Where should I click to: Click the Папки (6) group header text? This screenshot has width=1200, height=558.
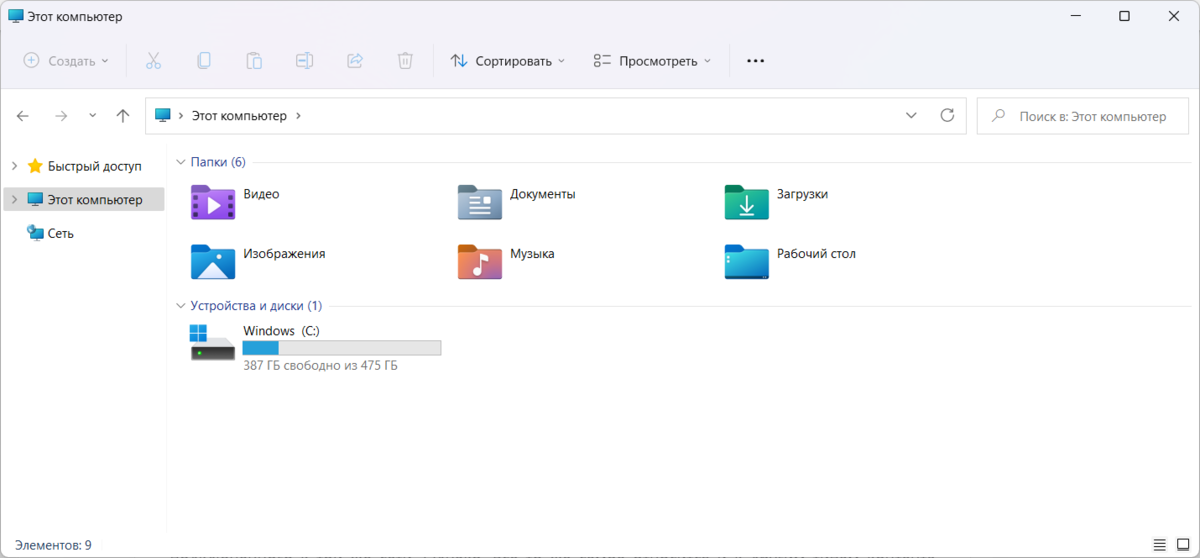(218, 162)
